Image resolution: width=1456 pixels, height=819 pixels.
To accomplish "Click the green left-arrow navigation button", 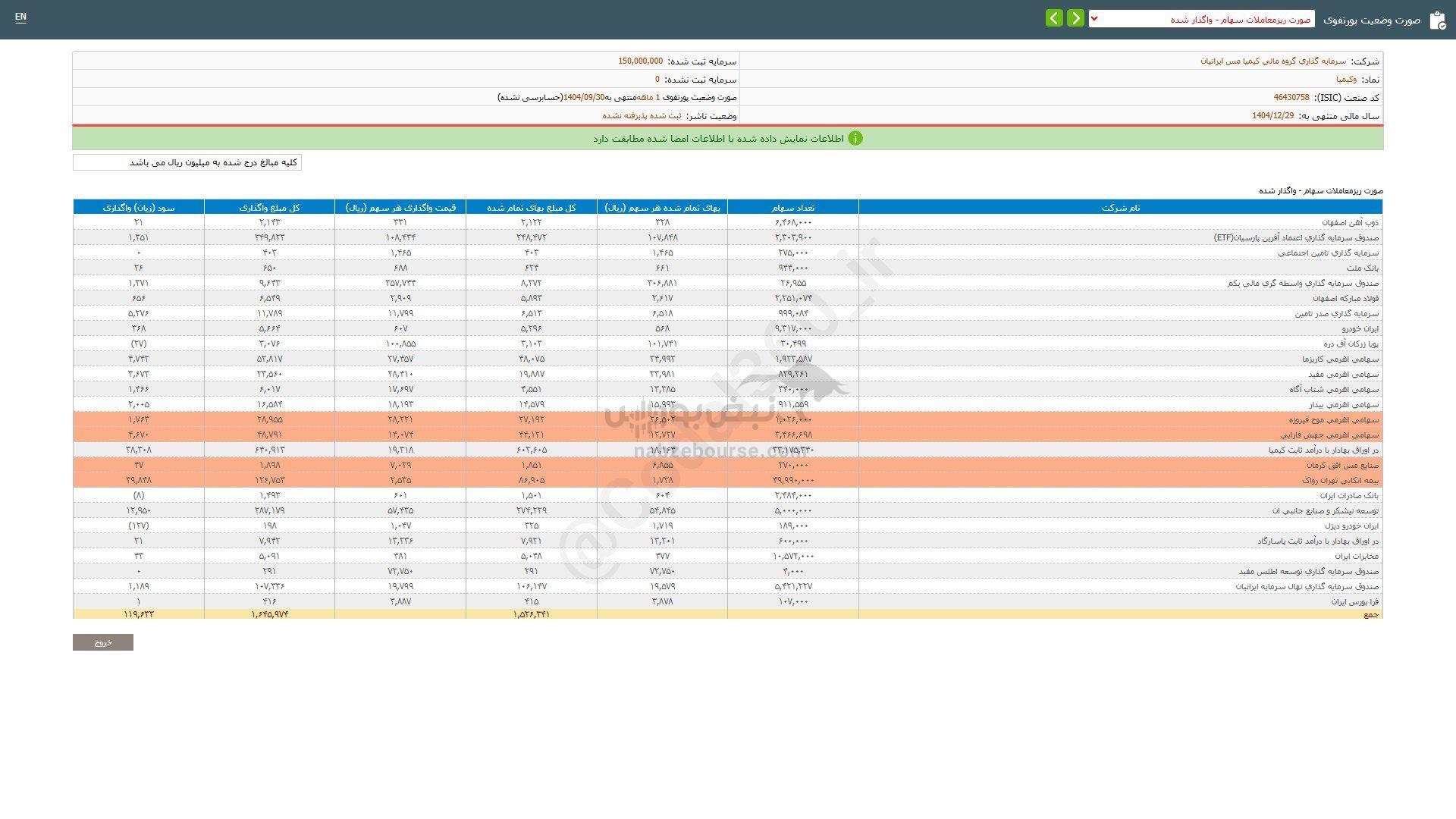I will 1054,18.
